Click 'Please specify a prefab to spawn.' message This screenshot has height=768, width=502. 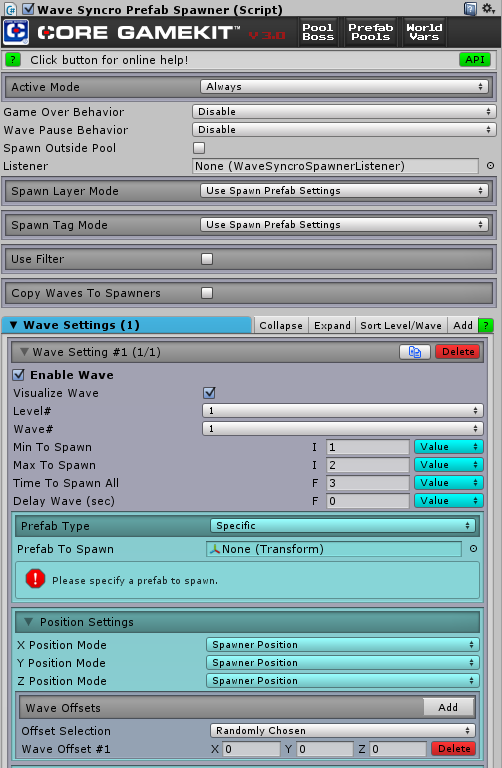(x=135, y=580)
